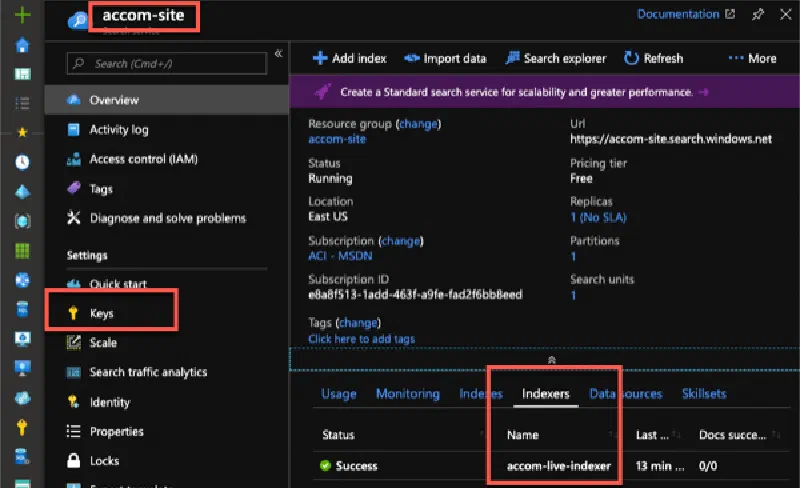Open the Dashboard icon in the portal sidebar
800x488 pixels.
(22, 74)
